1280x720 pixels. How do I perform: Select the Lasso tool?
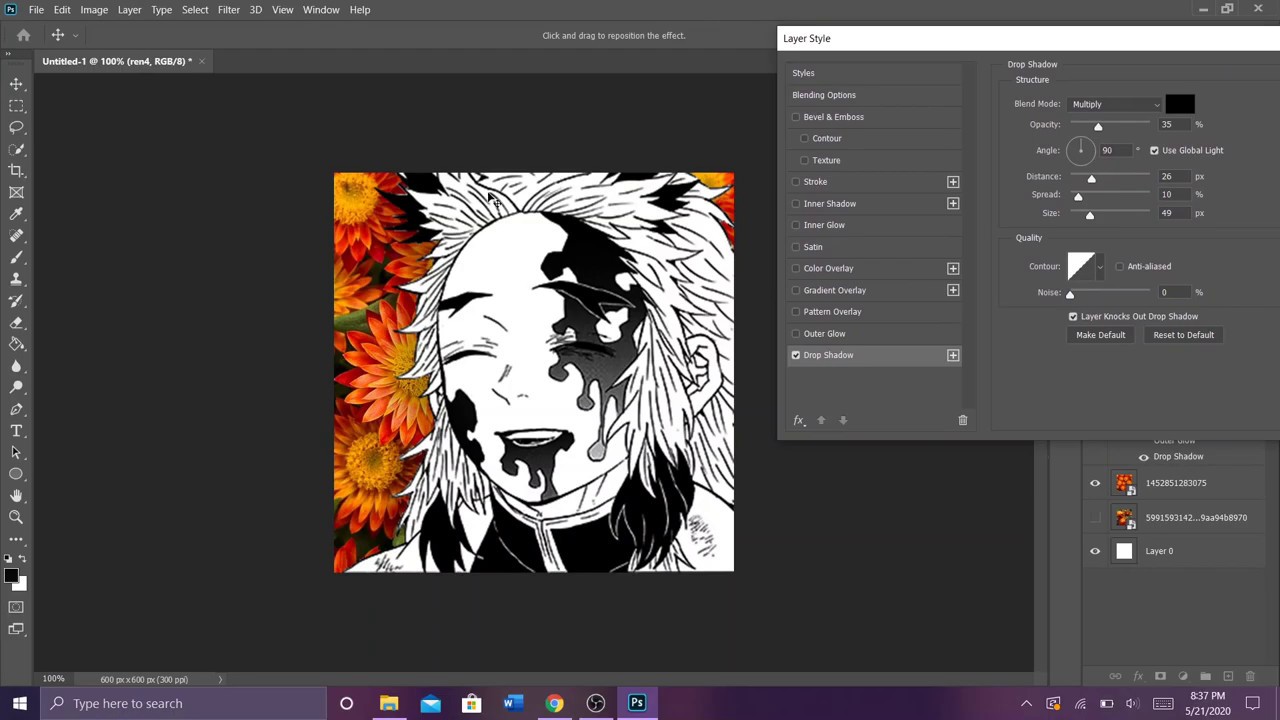click(x=16, y=127)
